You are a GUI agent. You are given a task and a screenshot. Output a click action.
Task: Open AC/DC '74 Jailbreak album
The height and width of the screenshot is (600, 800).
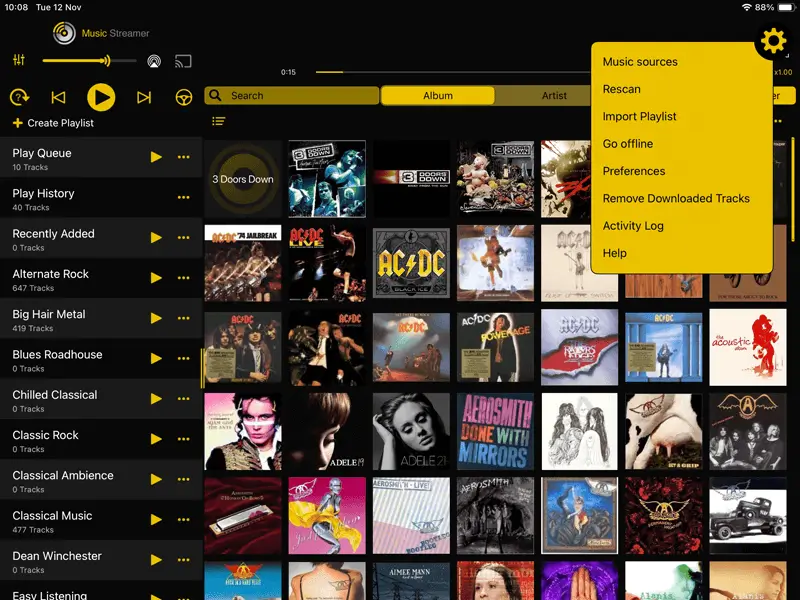click(243, 263)
